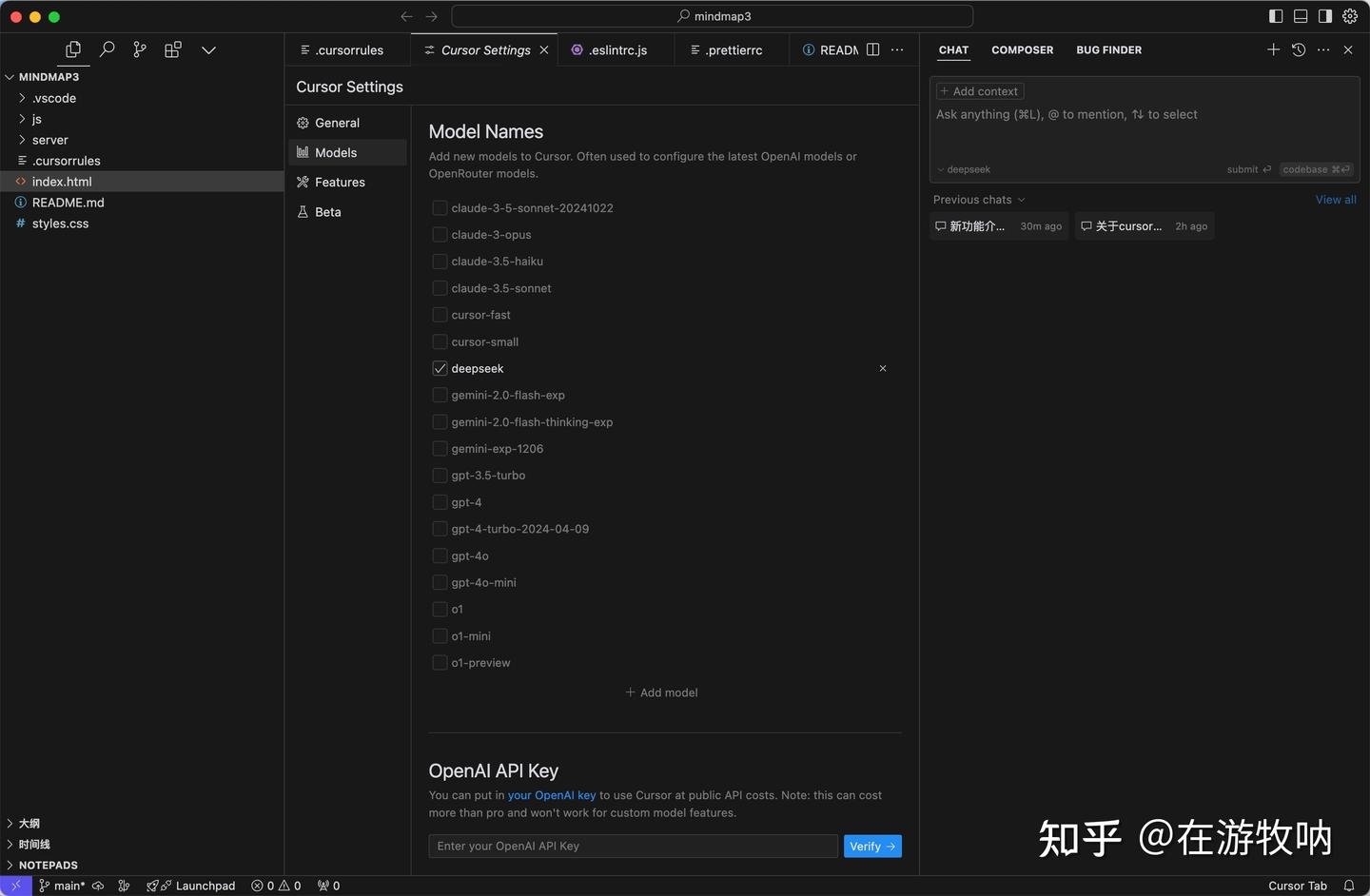Select the Extensions icon in the sidebar
The width and height of the screenshot is (1370, 896).
tap(172, 49)
